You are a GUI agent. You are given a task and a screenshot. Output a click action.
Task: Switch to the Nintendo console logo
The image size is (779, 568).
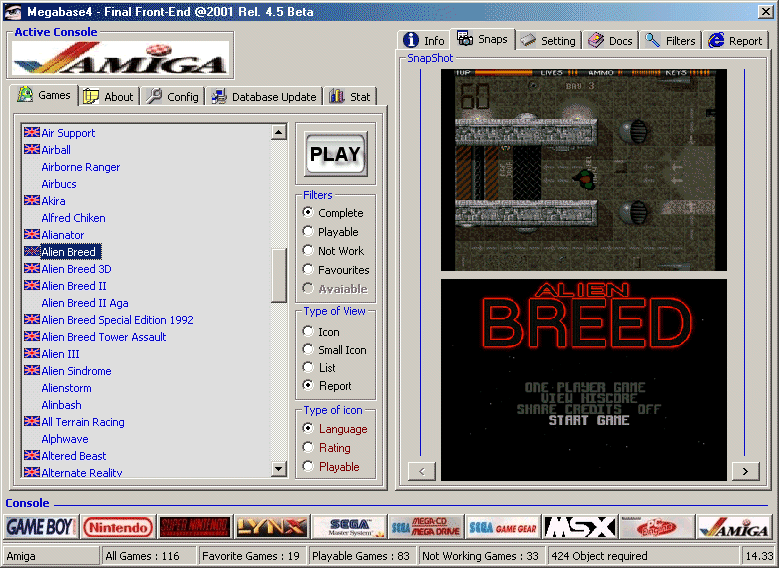tap(118, 527)
